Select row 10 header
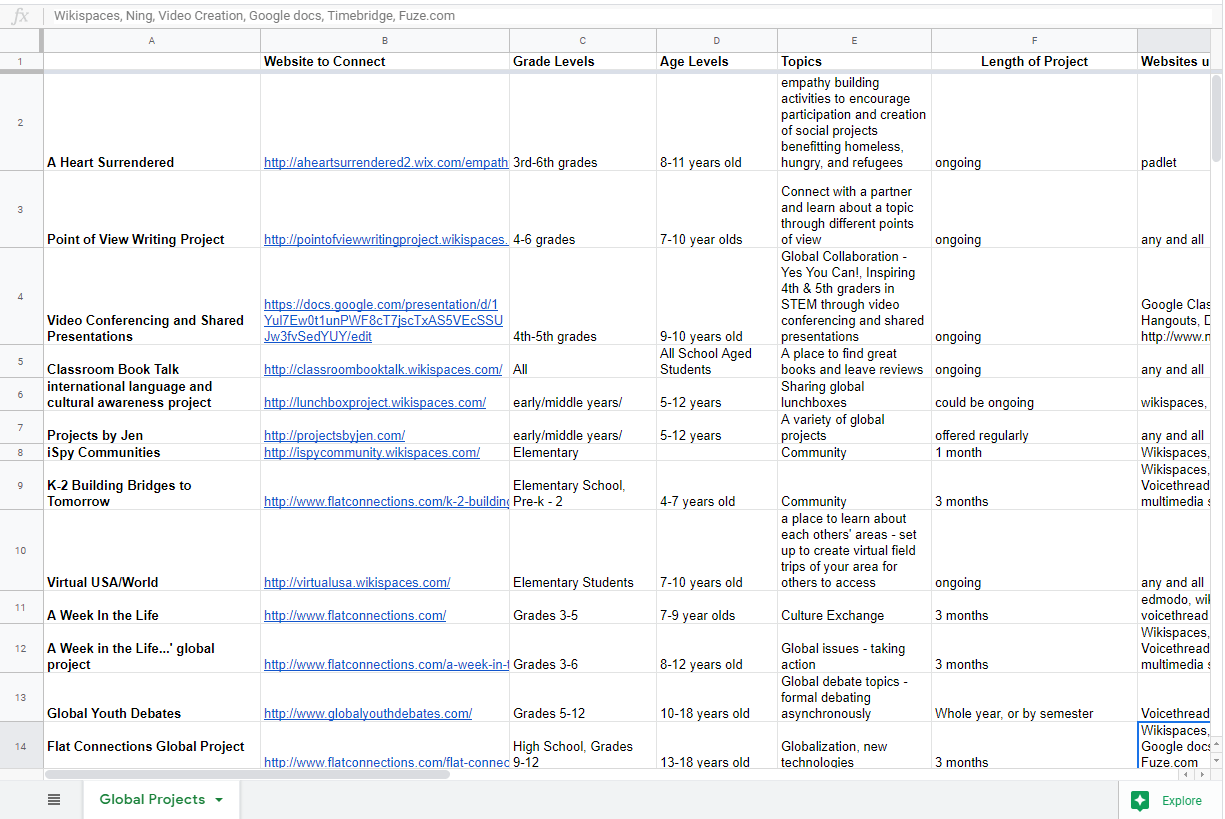The width and height of the screenshot is (1225, 819). tap(21, 550)
